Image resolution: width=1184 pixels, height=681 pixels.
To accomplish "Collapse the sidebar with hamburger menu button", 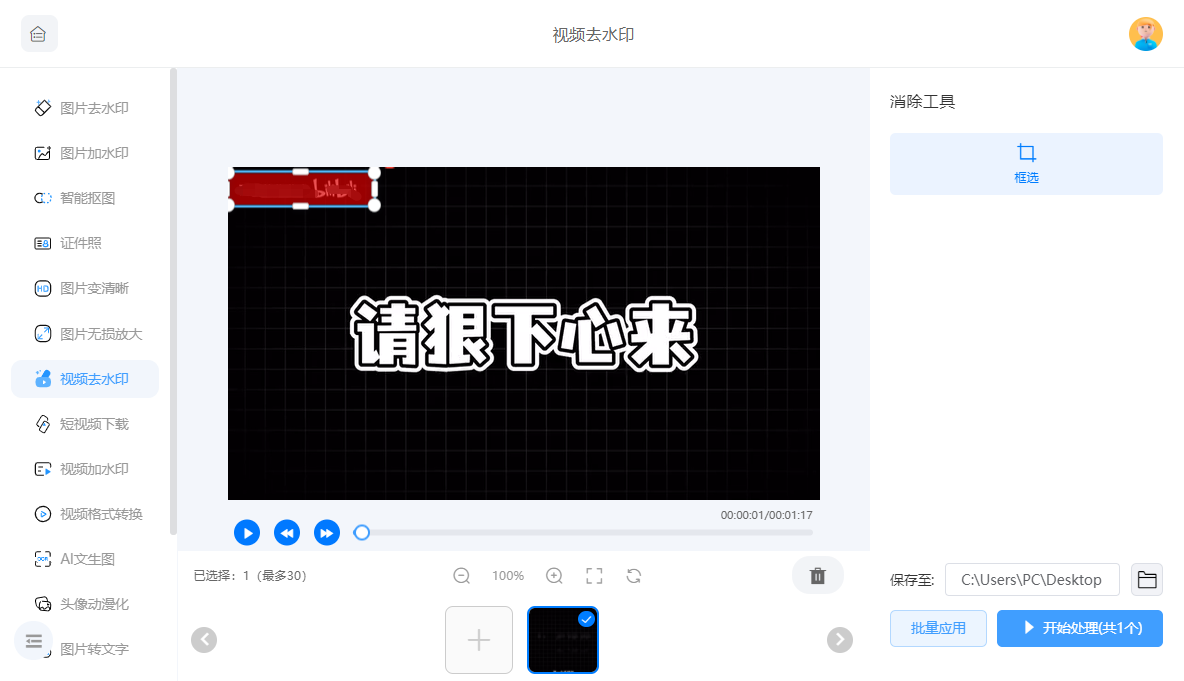I will (x=34, y=641).
